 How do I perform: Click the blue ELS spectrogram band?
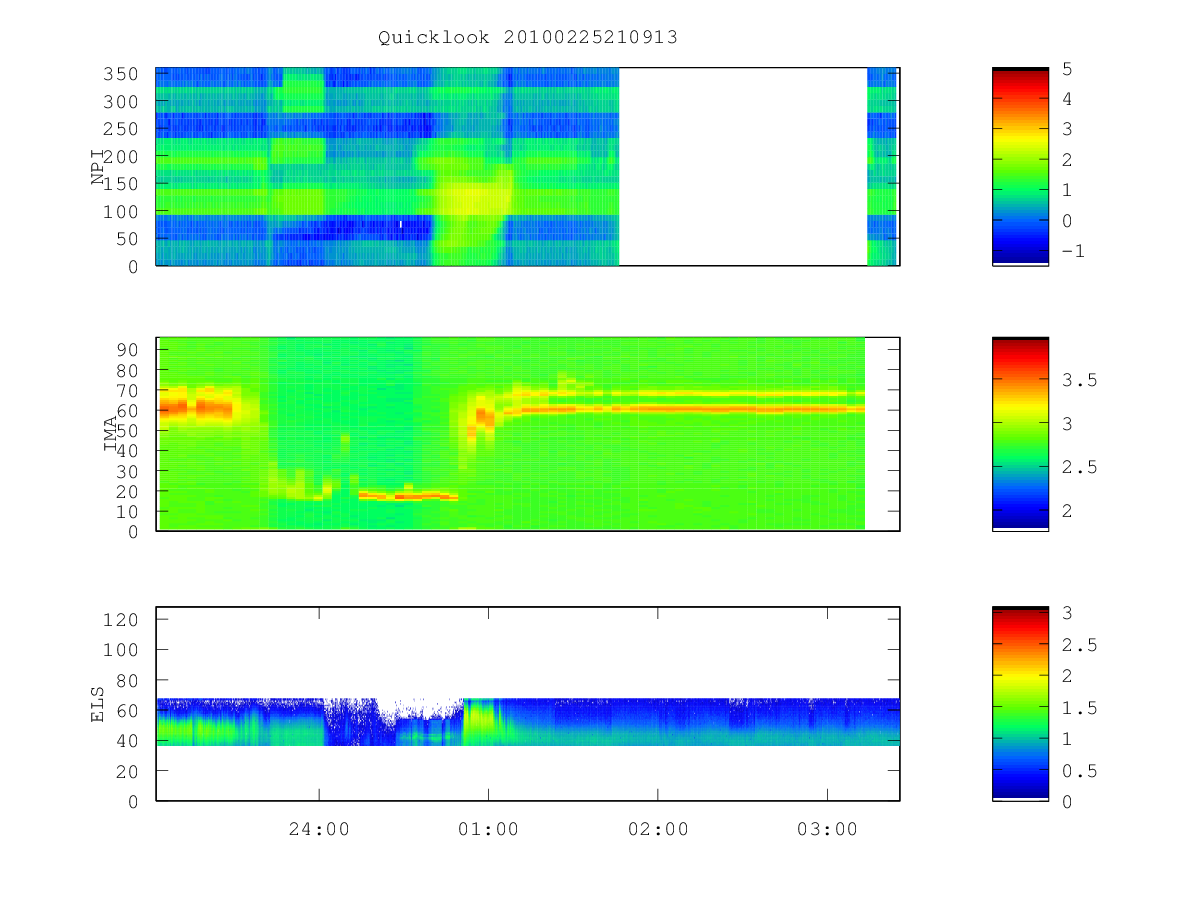(528, 722)
